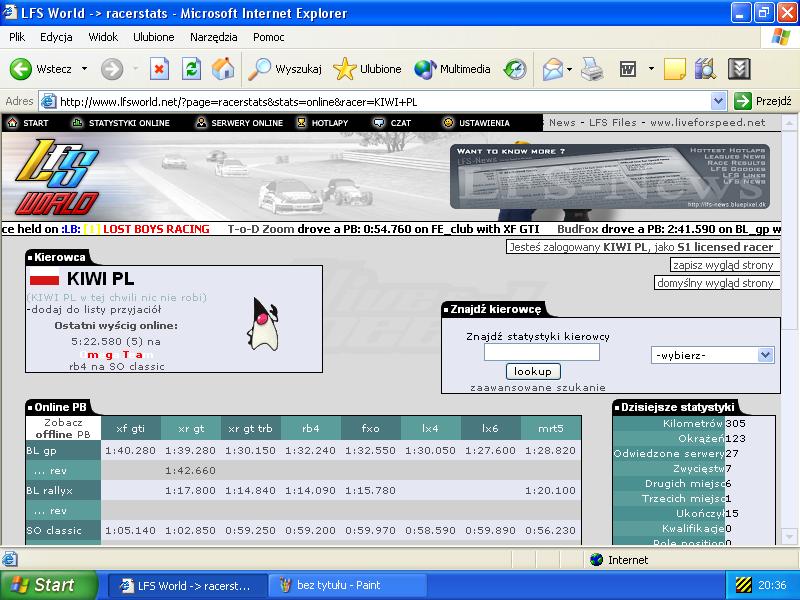The height and width of the screenshot is (600, 800).
Task: Click the LFS World logo
Action: click(57, 177)
